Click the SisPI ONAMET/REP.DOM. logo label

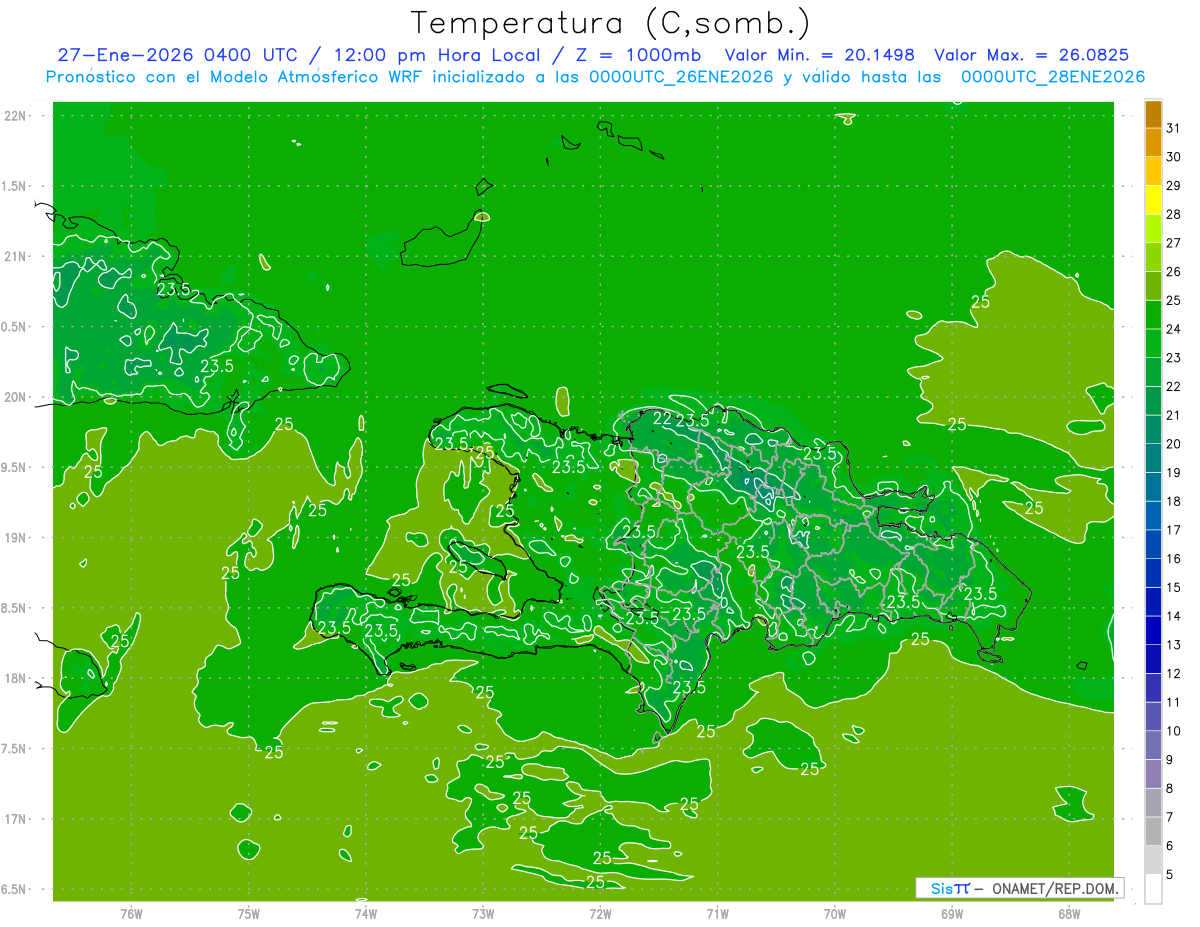click(1019, 888)
